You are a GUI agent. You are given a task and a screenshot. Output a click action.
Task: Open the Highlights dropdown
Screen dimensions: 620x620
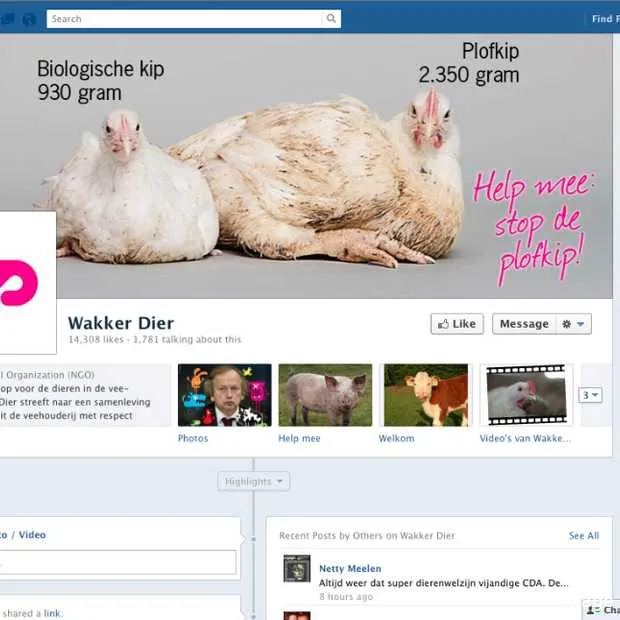(253, 481)
